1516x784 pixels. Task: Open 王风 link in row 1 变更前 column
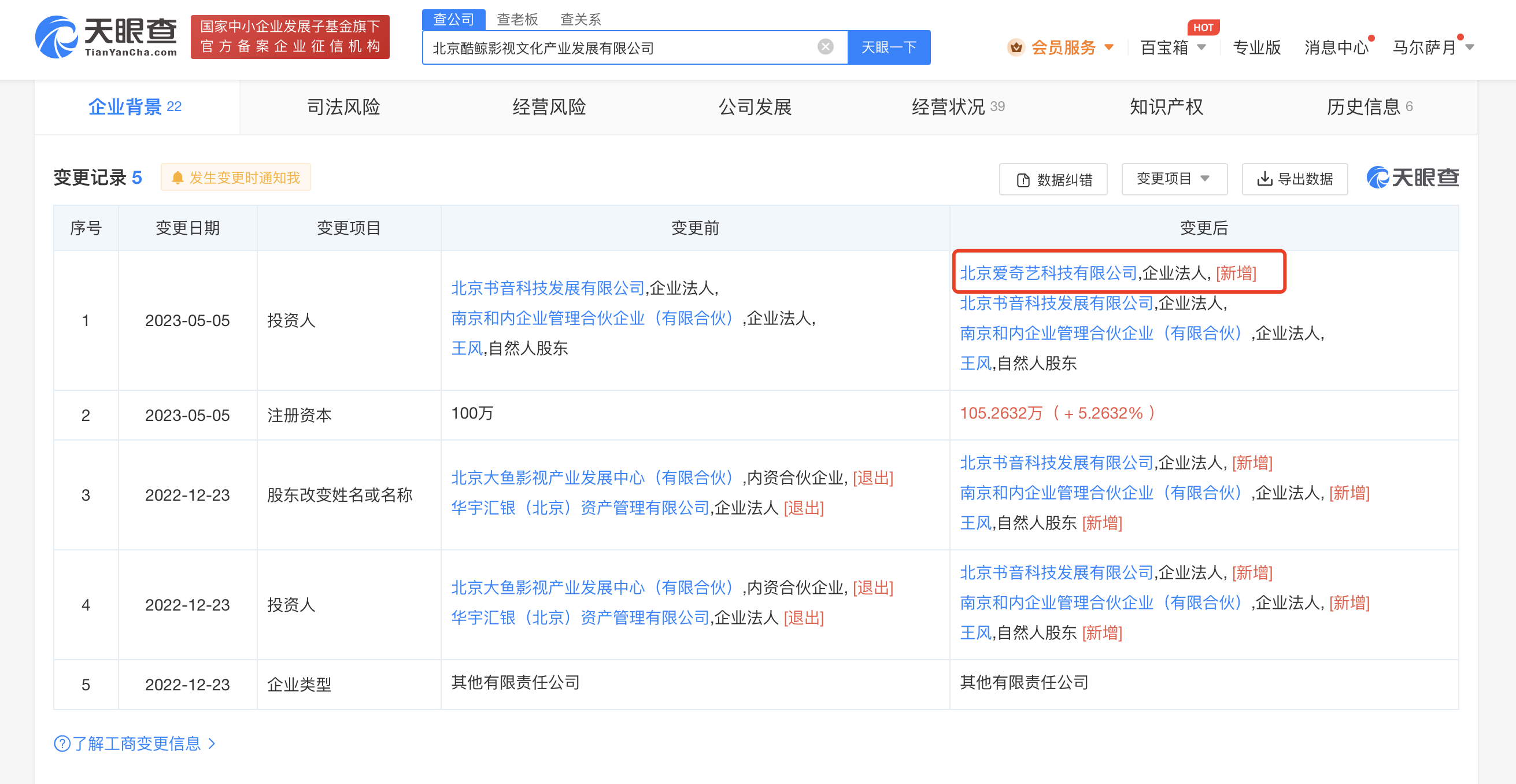point(467,348)
